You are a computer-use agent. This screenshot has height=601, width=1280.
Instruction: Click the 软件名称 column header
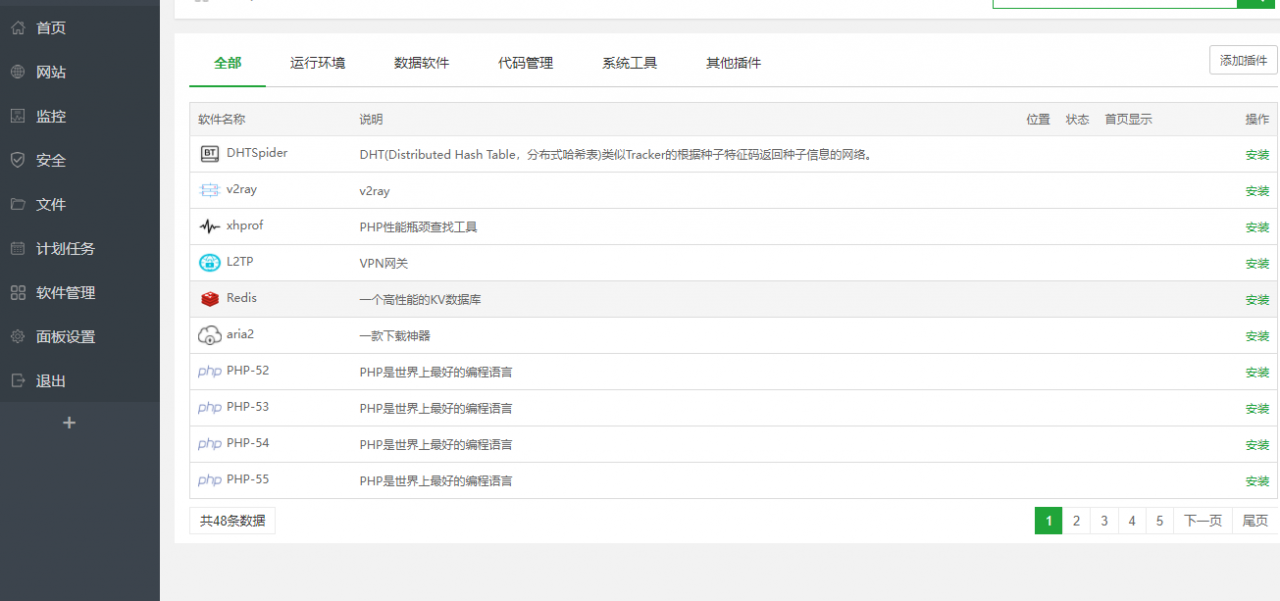coord(221,119)
